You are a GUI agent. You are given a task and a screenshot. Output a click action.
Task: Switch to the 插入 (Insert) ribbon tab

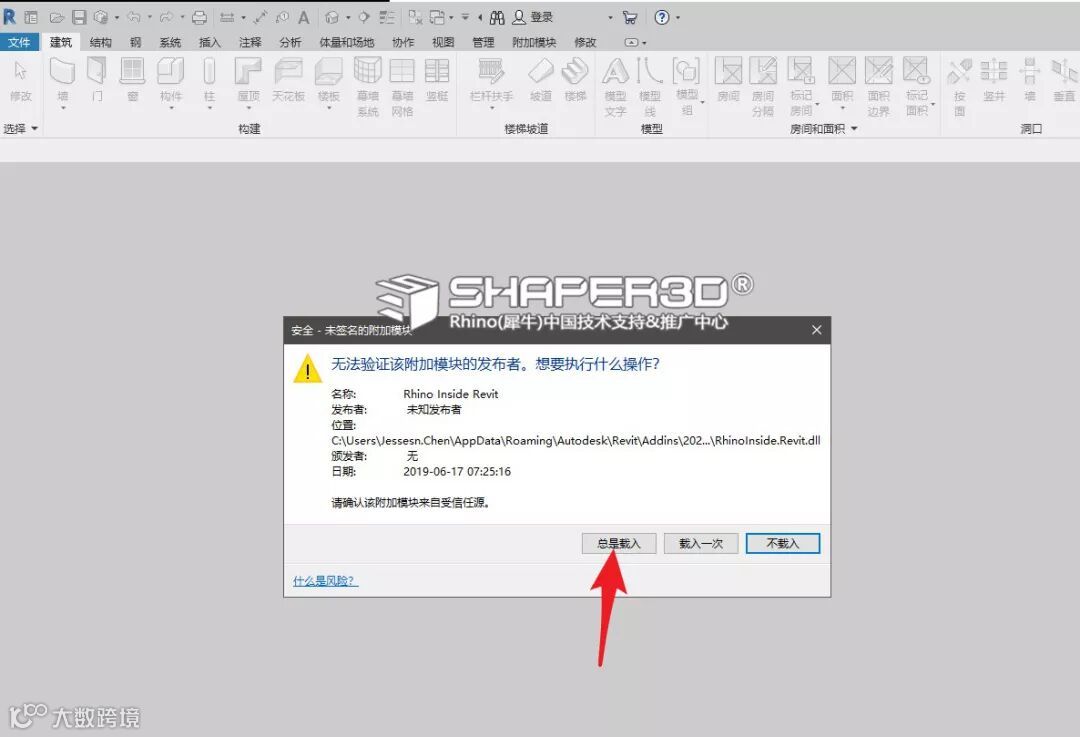pyautogui.click(x=209, y=42)
